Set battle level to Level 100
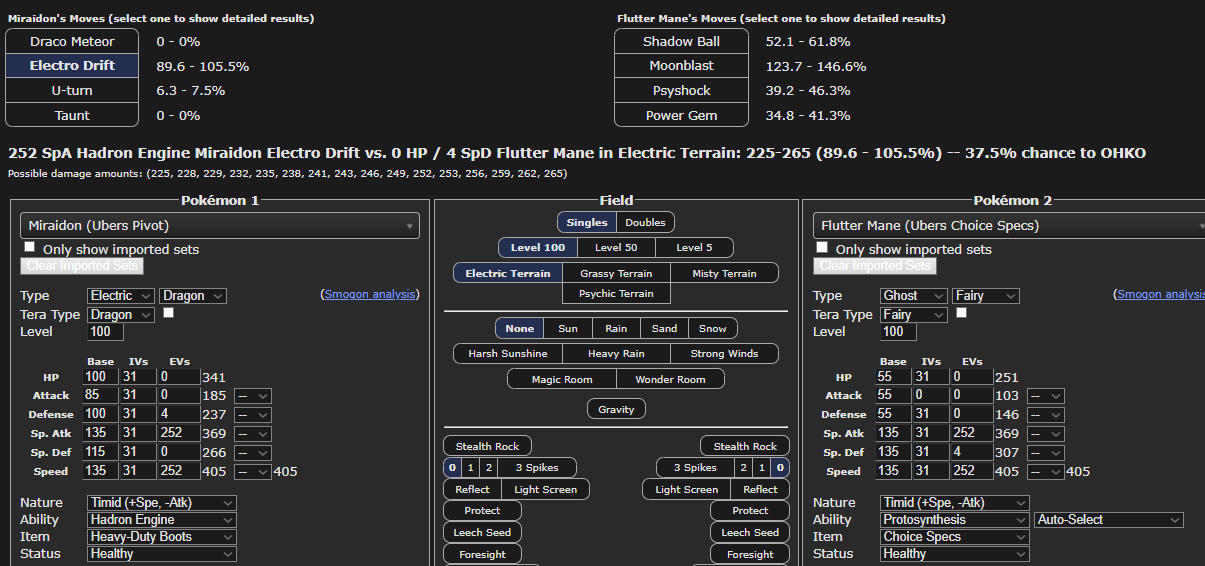 click(538, 248)
